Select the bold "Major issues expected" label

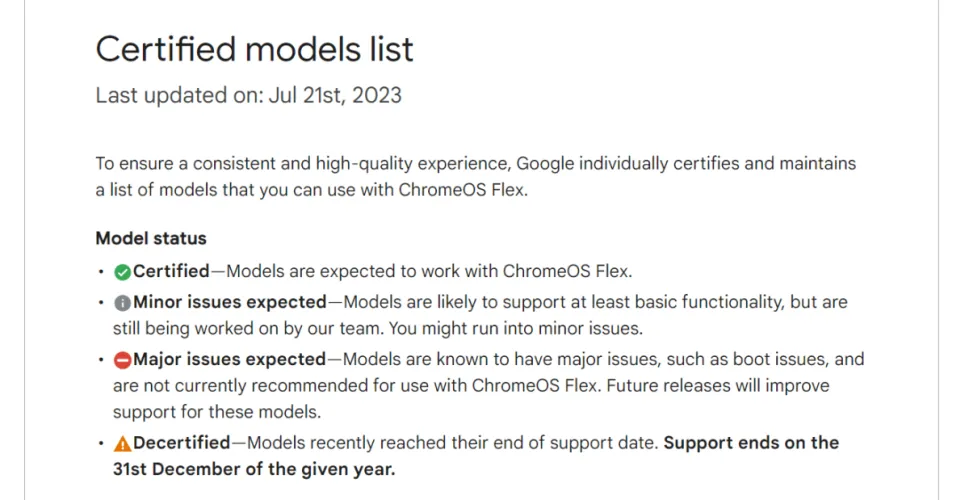[229, 360]
